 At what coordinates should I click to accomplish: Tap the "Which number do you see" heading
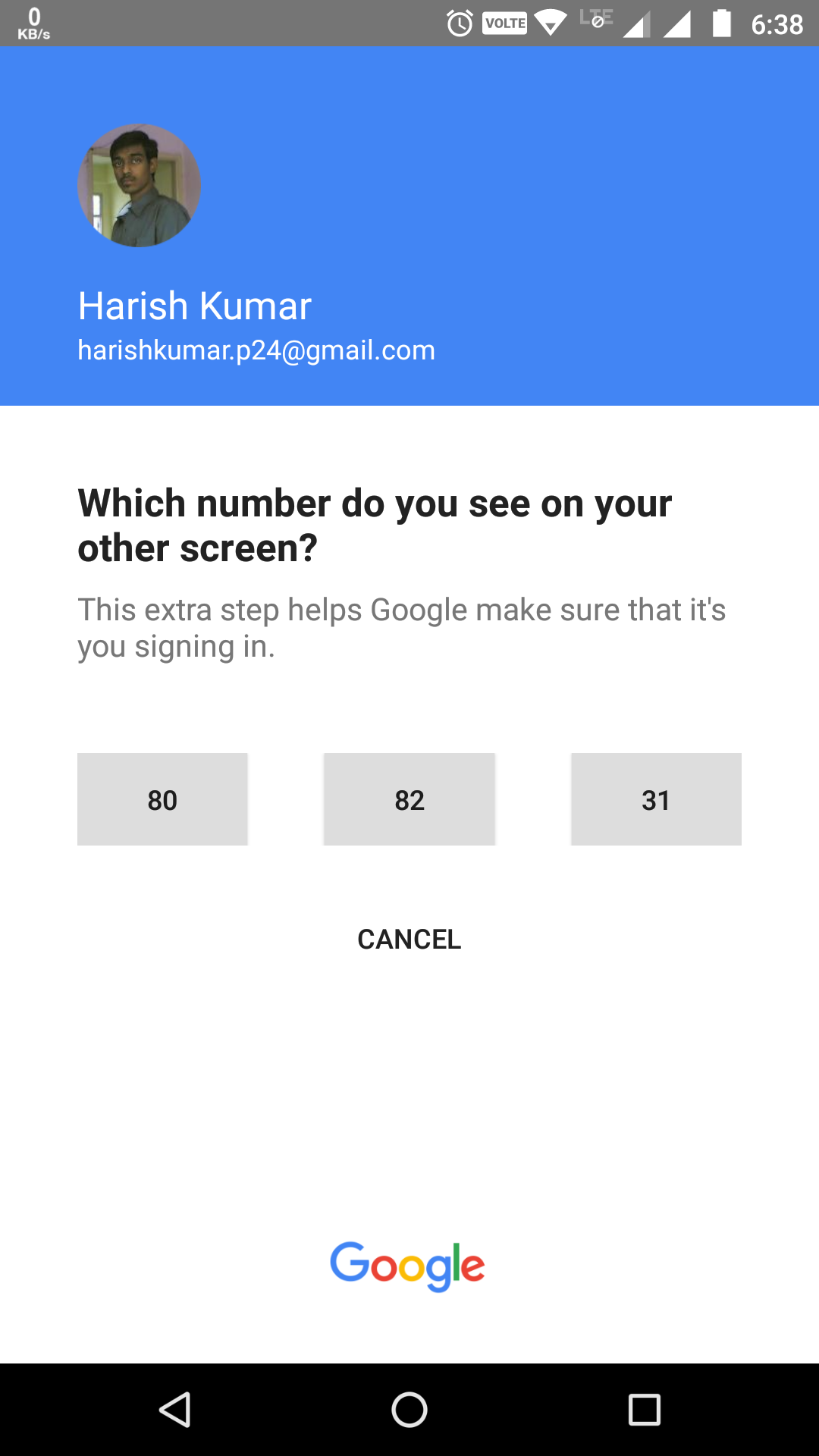(375, 525)
